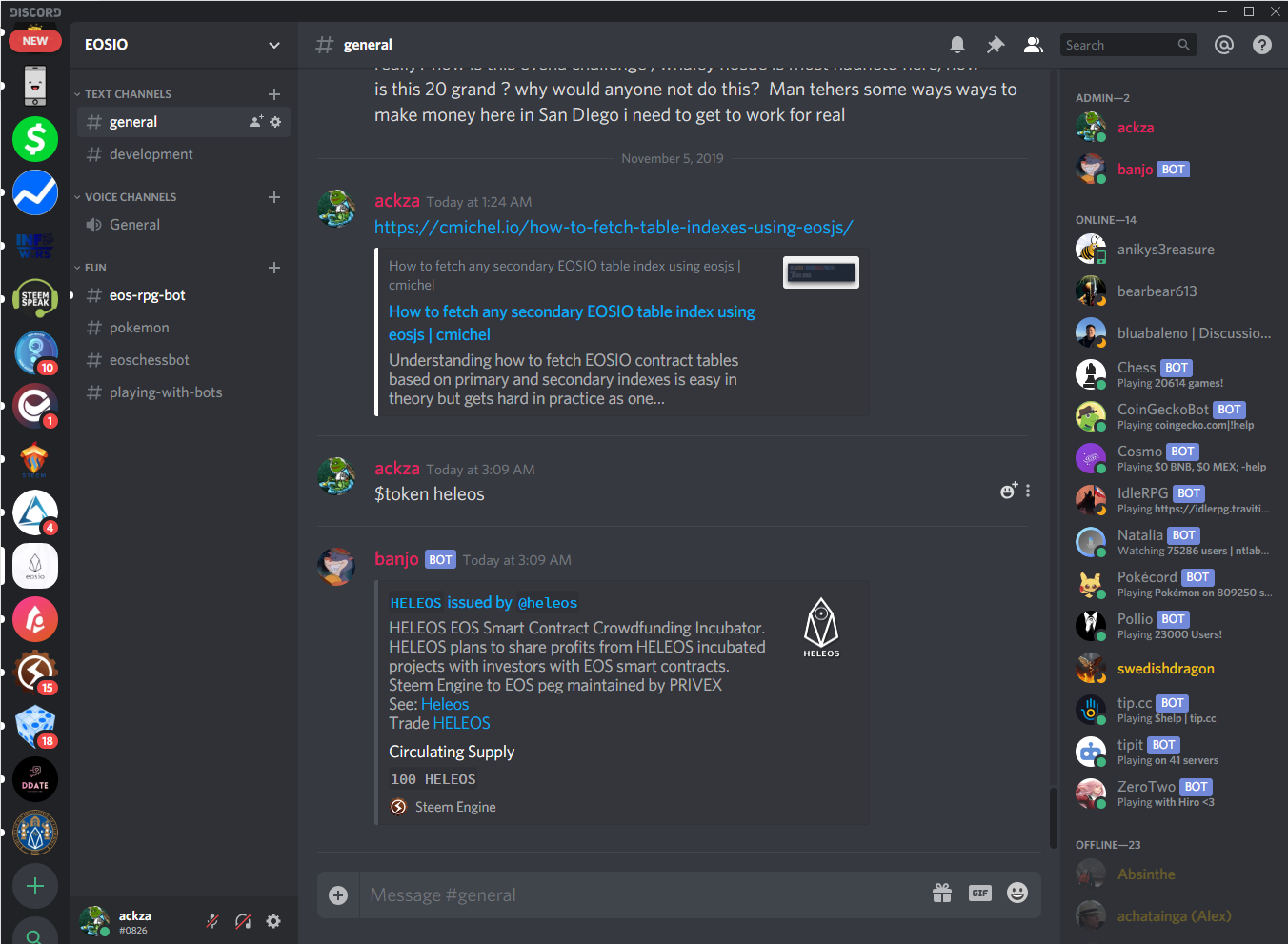Open pokemon channel
The height and width of the screenshot is (944, 1288).
coord(182,328)
